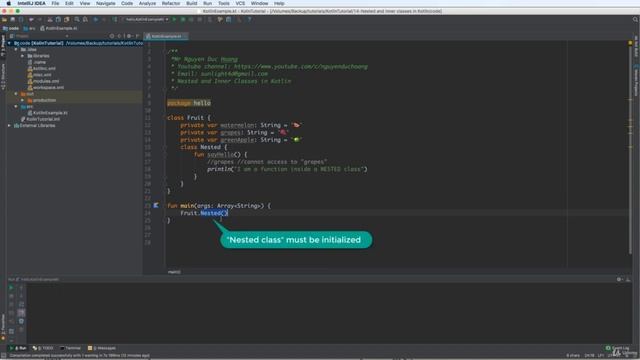Click the Redo toolbar icon
Screen dimensions: 640x360
click(40, 19)
